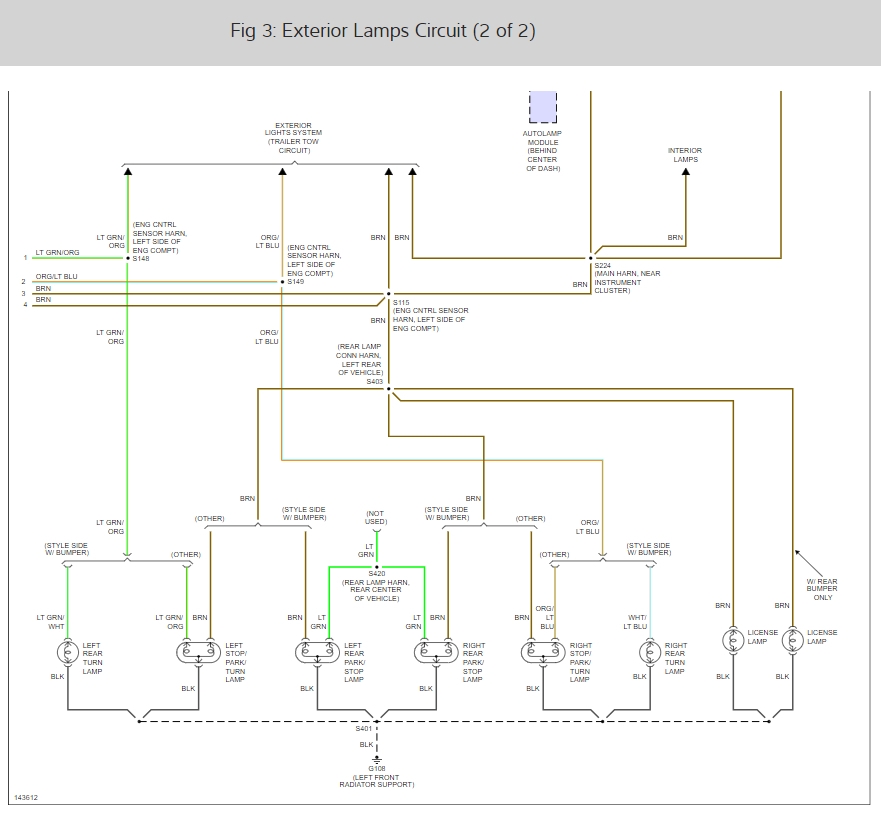
Task: Select the Left Rear Turn Lamp symbol
Action: click(x=67, y=653)
